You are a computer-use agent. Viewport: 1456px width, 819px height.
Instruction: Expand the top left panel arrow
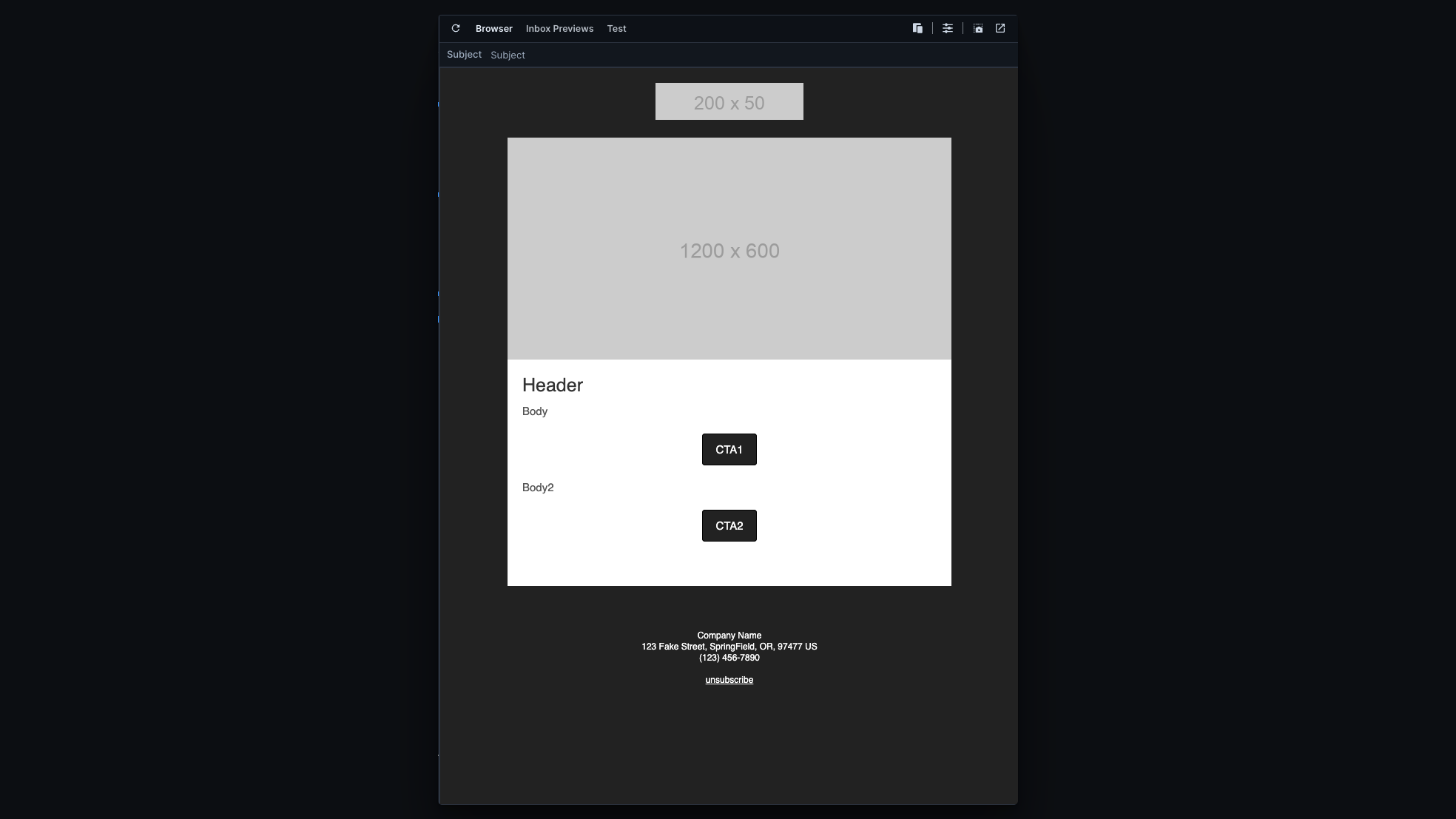coord(438,104)
